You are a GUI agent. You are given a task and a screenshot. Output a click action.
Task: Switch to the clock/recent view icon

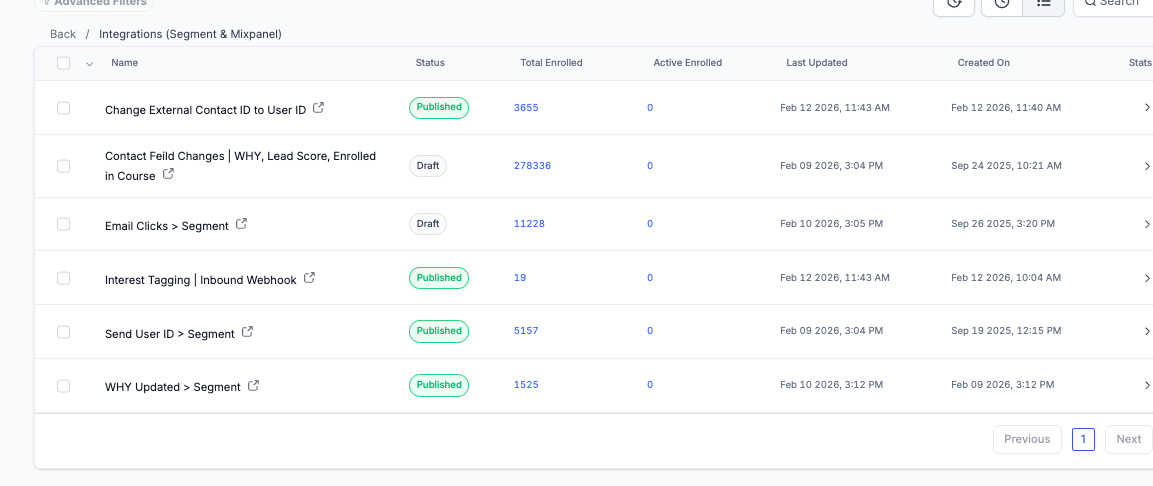click(x=1002, y=4)
